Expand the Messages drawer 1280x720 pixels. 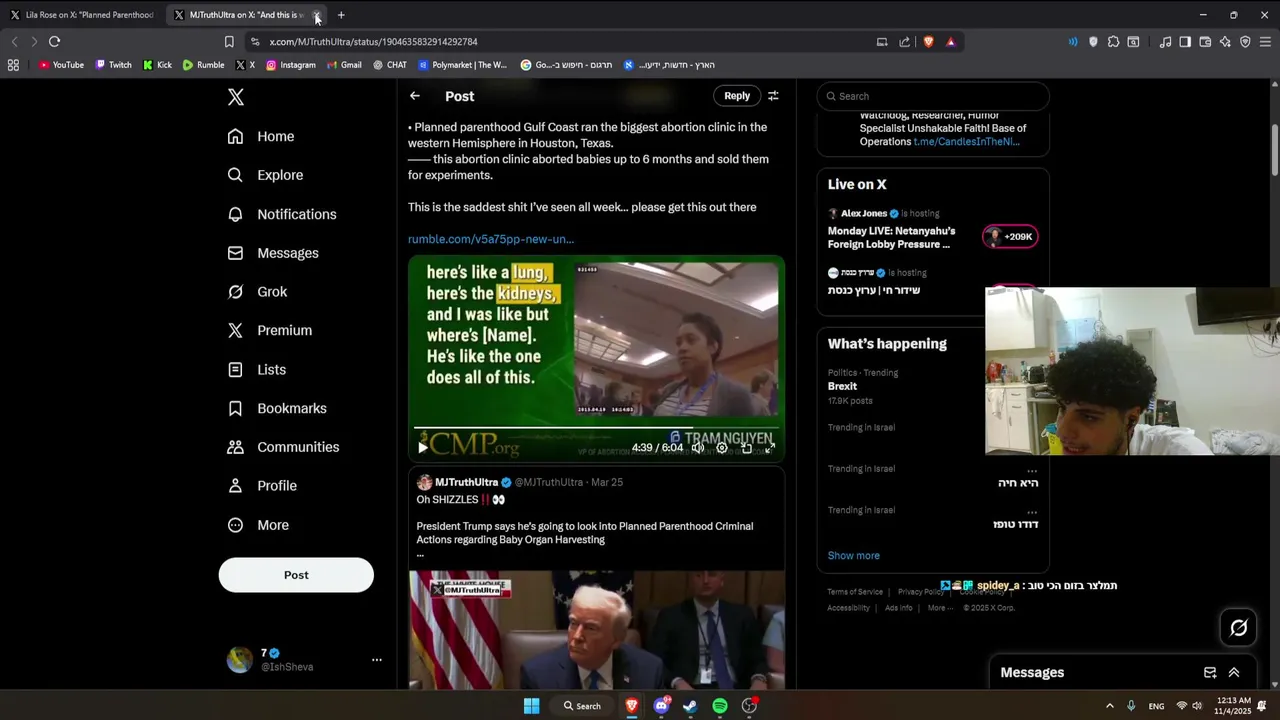(x=1234, y=673)
